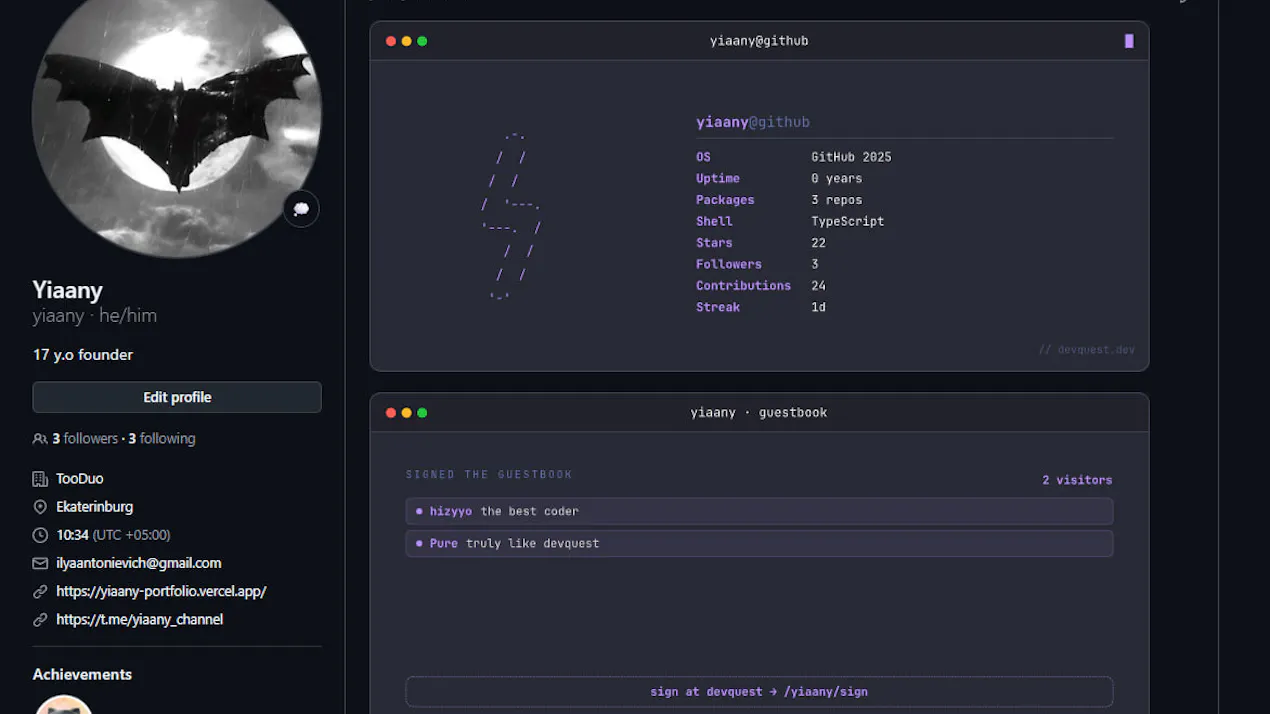This screenshot has width=1270, height=714.
Task: Click the Edit profile button
Action: point(177,397)
